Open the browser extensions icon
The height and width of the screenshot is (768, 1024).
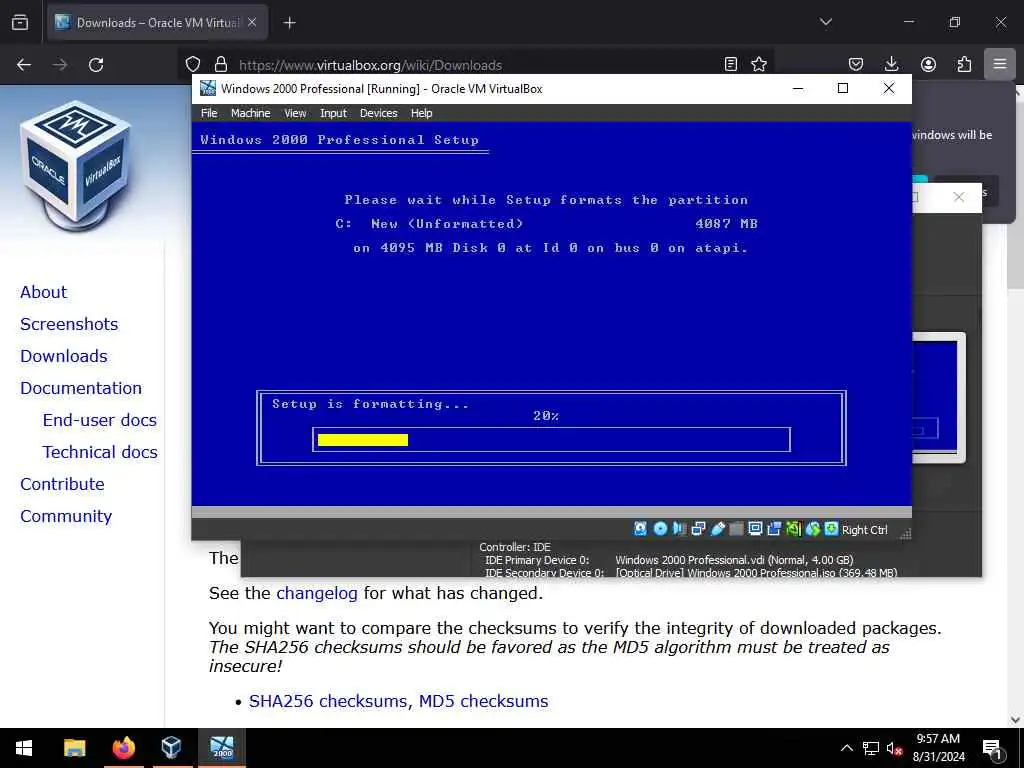(964, 64)
